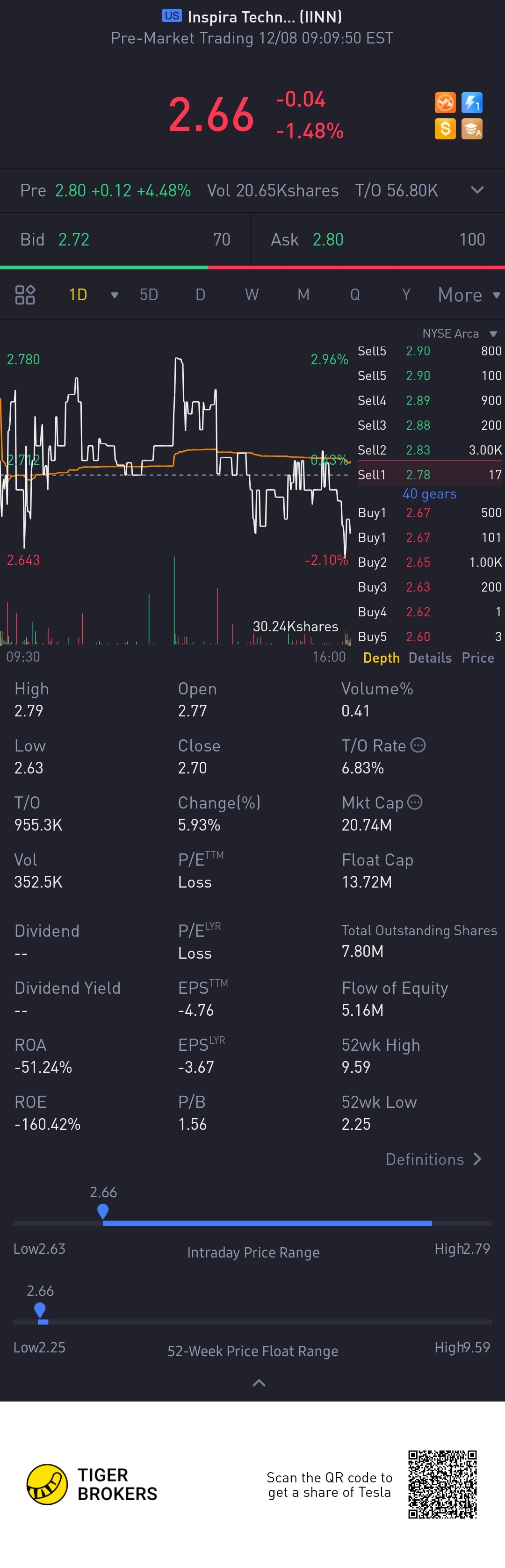Click the 40 gears depth setting
This screenshot has width=505, height=1568.
click(x=429, y=494)
